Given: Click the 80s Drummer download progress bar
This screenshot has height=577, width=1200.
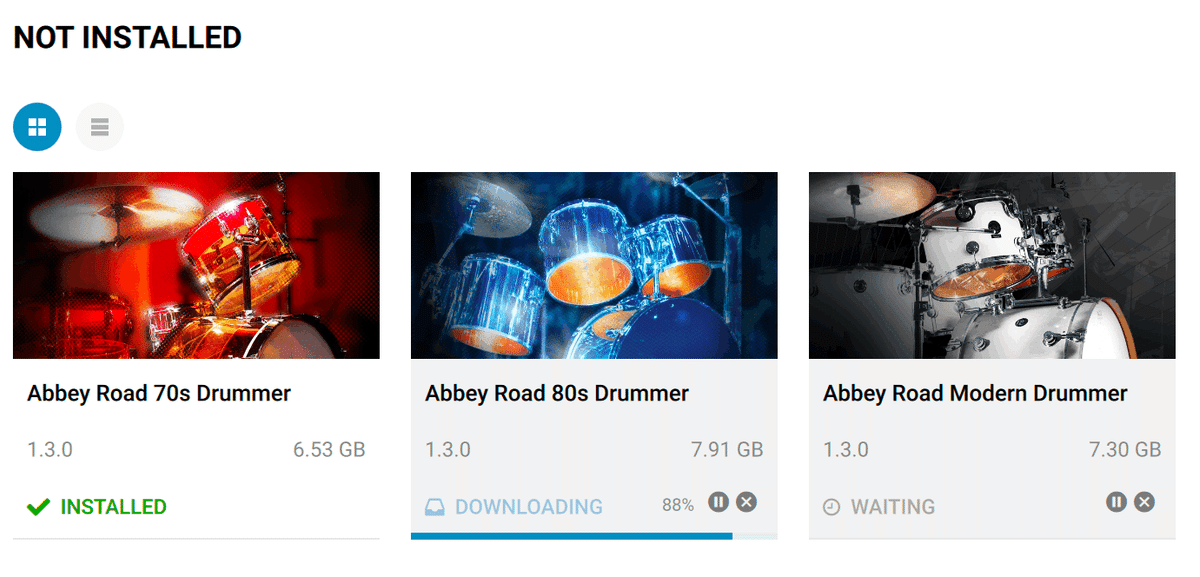Looking at the screenshot, I should pos(594,536).
